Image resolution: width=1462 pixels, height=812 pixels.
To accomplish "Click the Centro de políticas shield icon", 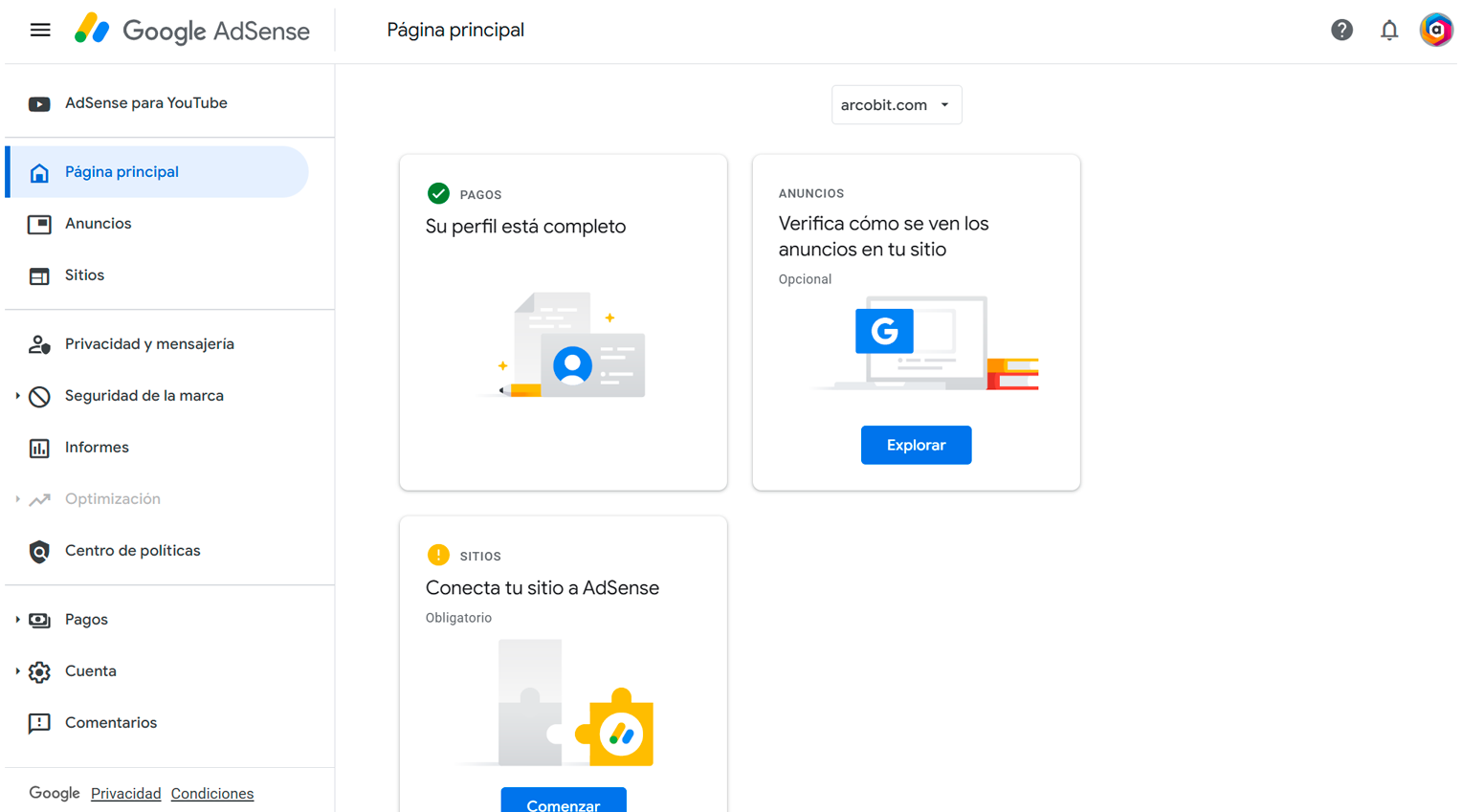I will pos(39,552).
